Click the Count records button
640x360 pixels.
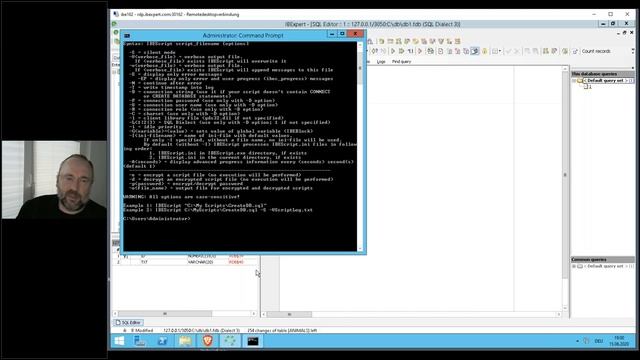pos(596,51)
